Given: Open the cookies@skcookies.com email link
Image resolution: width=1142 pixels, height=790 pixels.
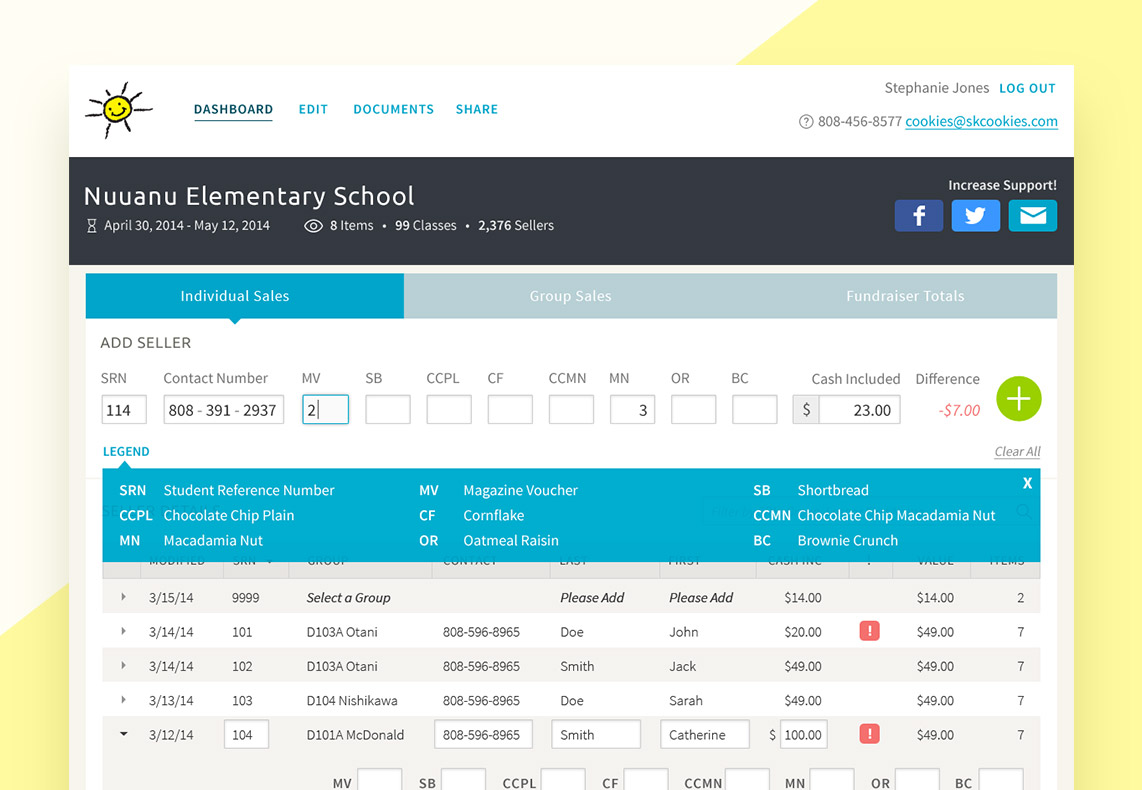Looking at the screenshot, I should pos(981,122).
